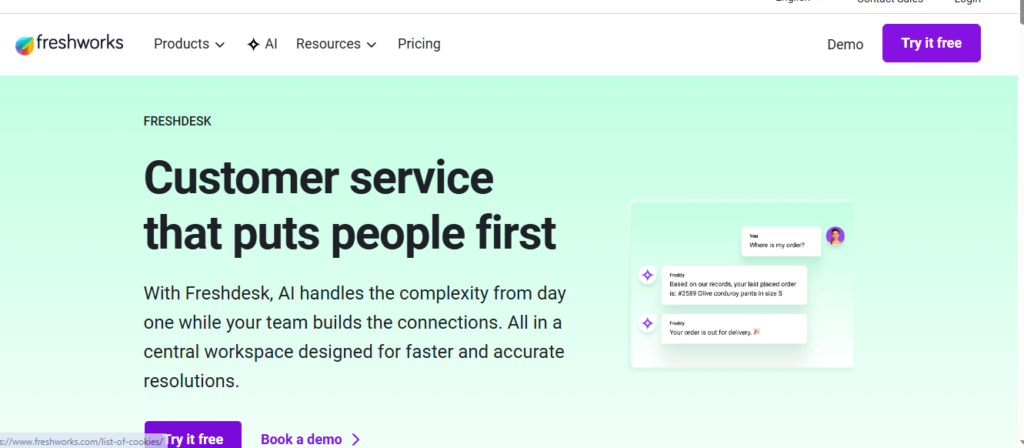Click the Freshworks logo
1024x448 pixels.
tap(69, 44)
